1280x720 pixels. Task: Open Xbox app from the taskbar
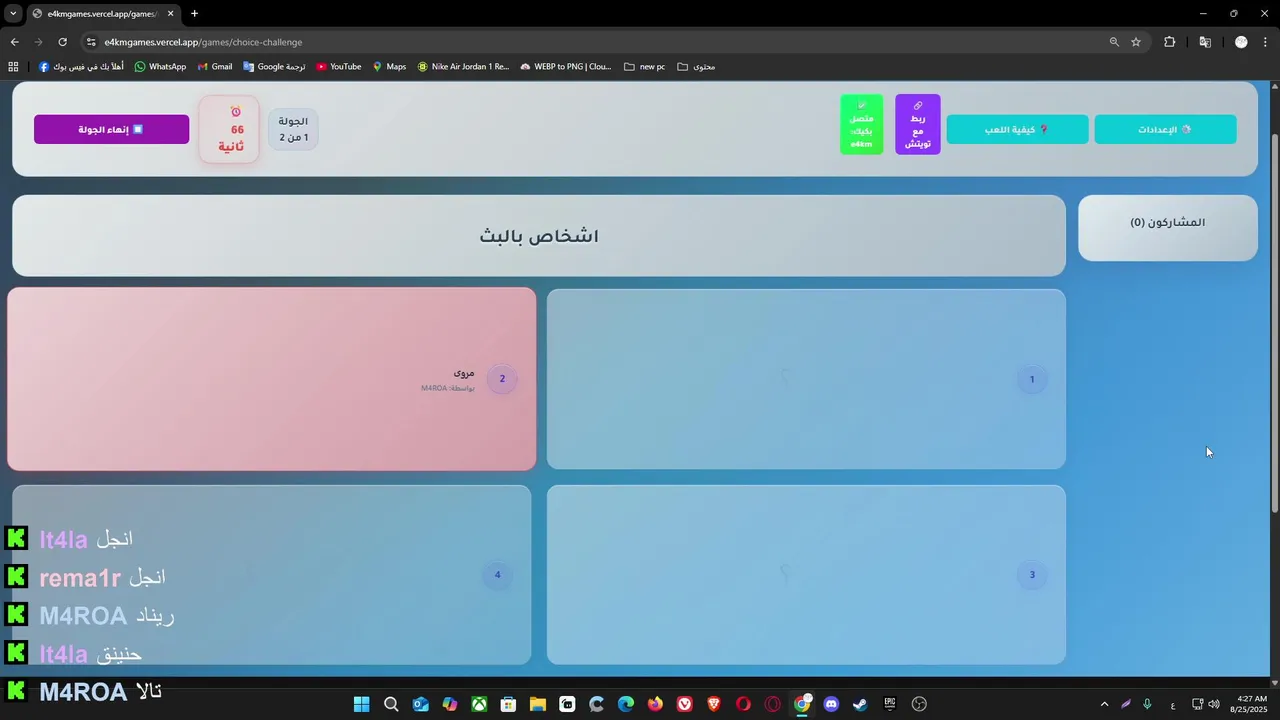[x=479, y=704]
